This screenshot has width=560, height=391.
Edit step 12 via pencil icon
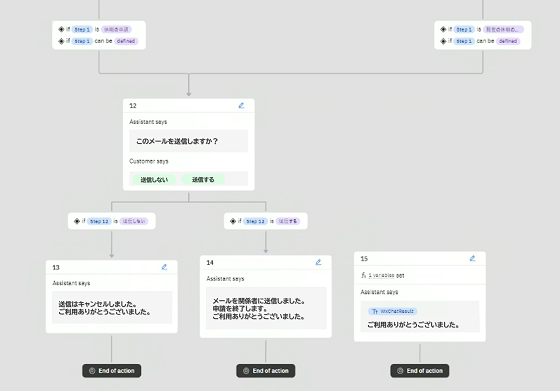click(241, 105)
